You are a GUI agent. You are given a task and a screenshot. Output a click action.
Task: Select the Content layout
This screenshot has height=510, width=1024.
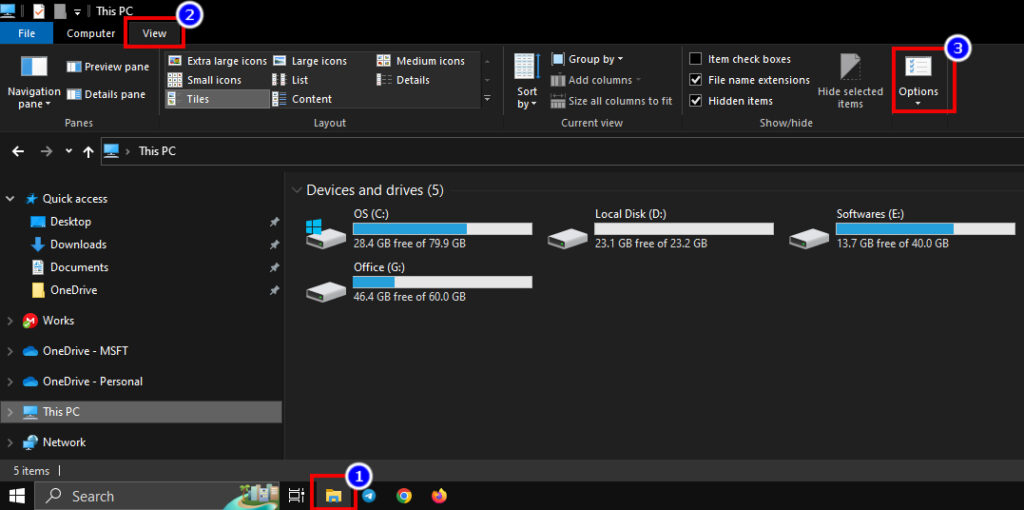[302, 99]
